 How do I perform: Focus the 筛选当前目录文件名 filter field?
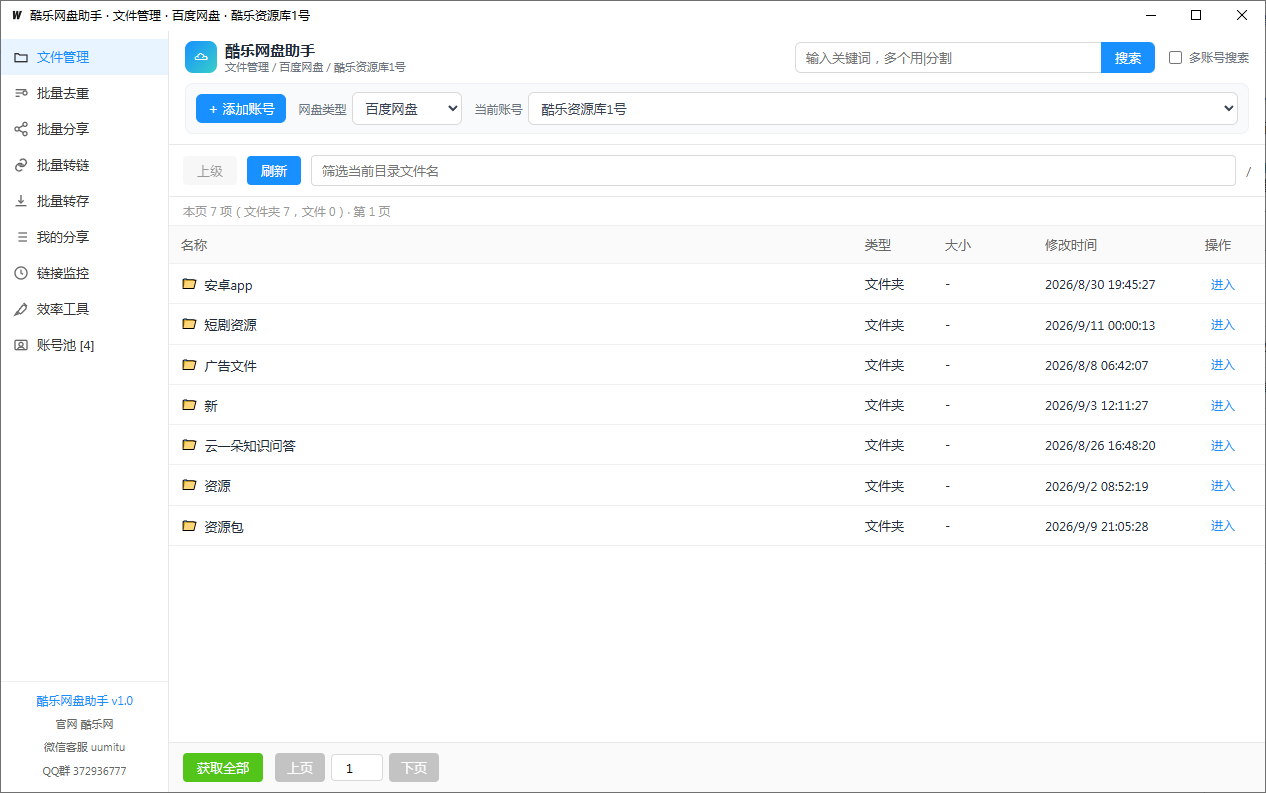click(773, 171)
